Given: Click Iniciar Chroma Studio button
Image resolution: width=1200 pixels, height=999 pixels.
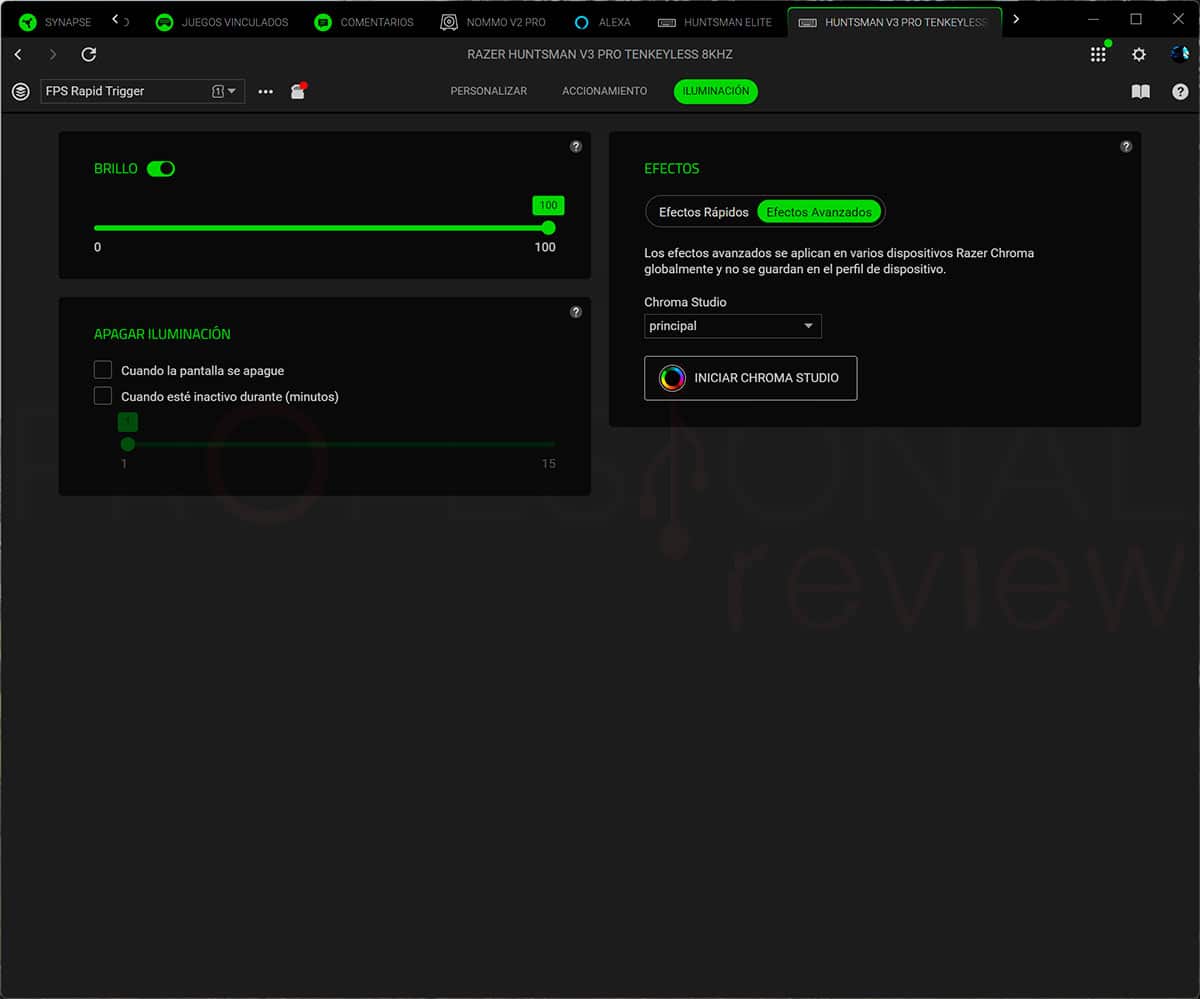Looking at the screenshot, I should click(x=751, y=378).
